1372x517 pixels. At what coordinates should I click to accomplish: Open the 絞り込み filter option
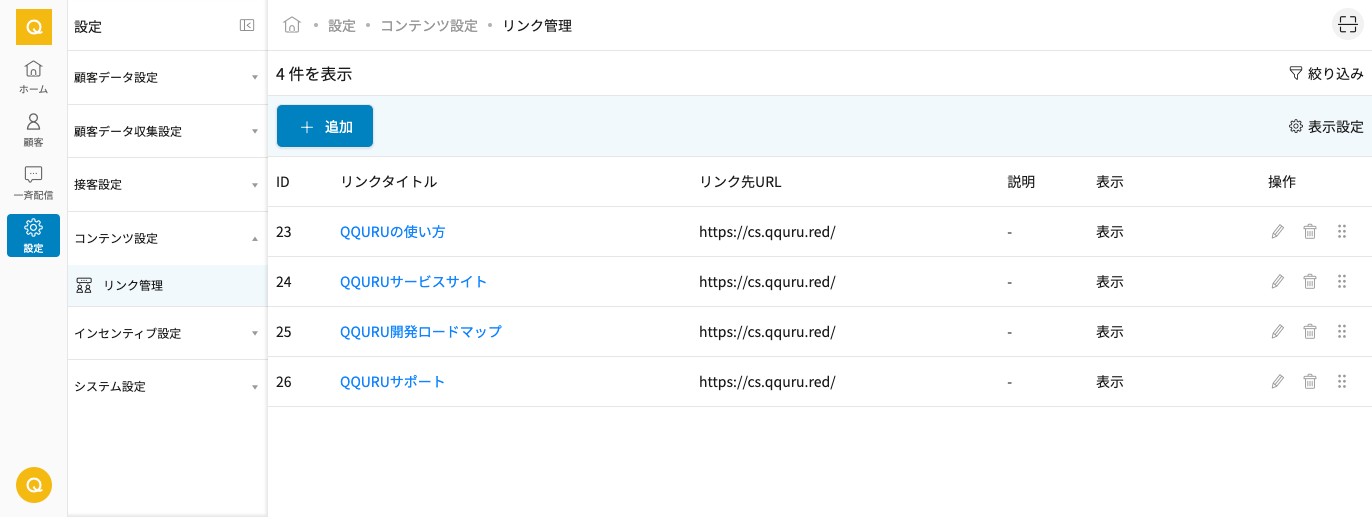(x=1326, y=73)
